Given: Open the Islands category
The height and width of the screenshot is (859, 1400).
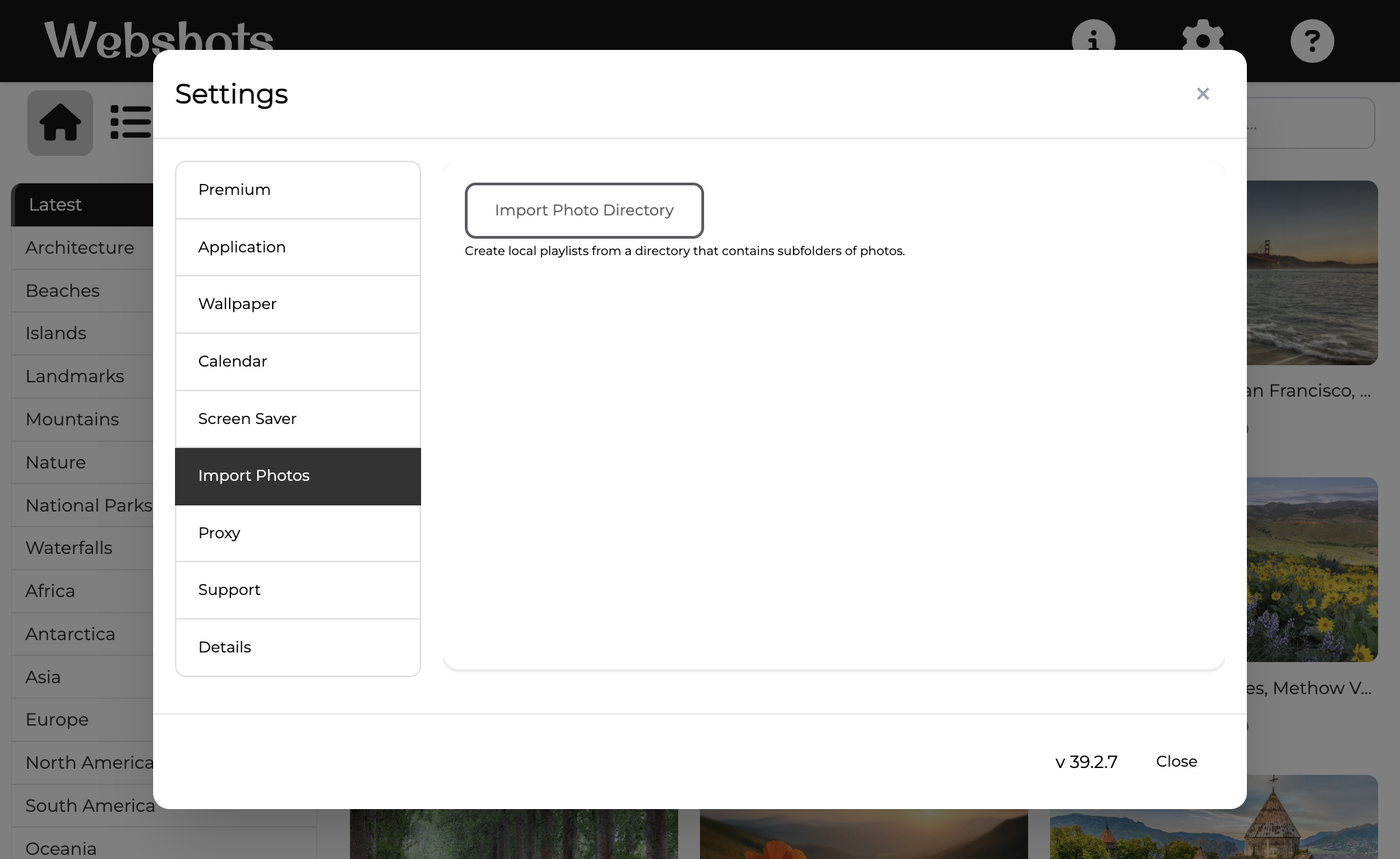Looking at the screenshot, I should coord(82,333).
